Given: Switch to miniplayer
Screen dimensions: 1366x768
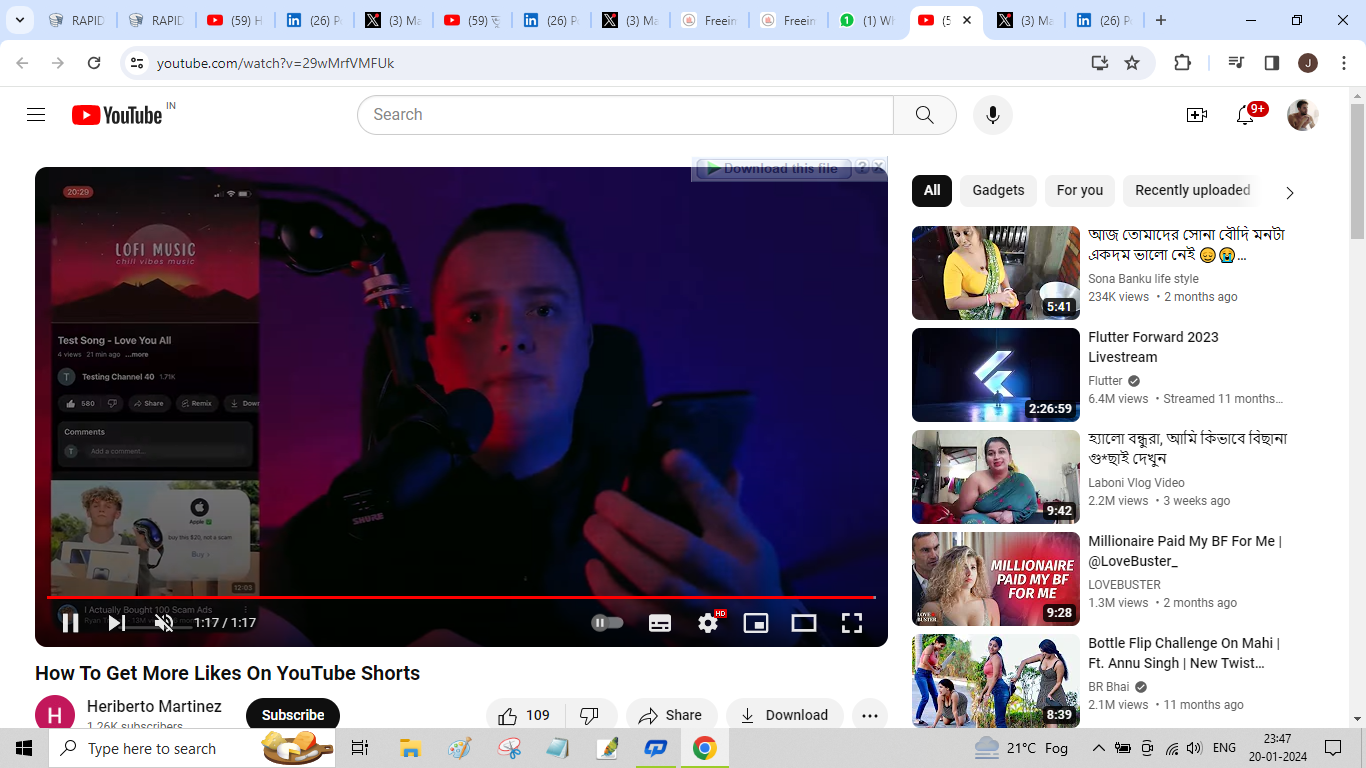Looking at the screenshot, I should (x=756, y=623).
